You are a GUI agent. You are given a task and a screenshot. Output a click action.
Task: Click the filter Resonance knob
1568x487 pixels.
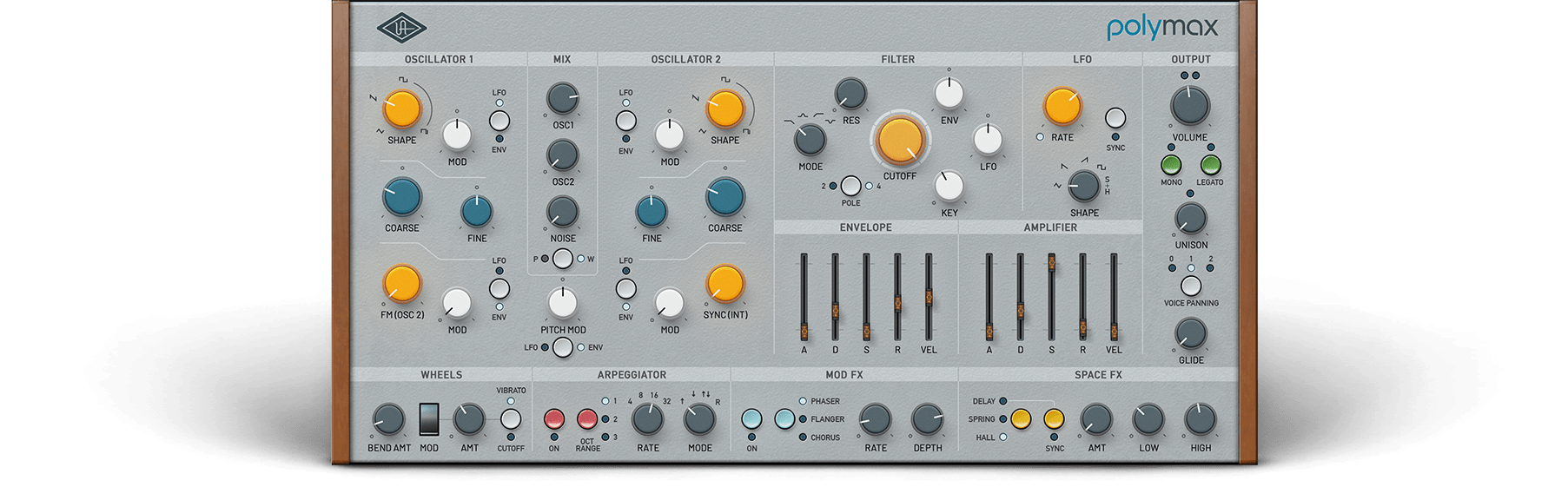pyautogui.click(x=850, y=94)
